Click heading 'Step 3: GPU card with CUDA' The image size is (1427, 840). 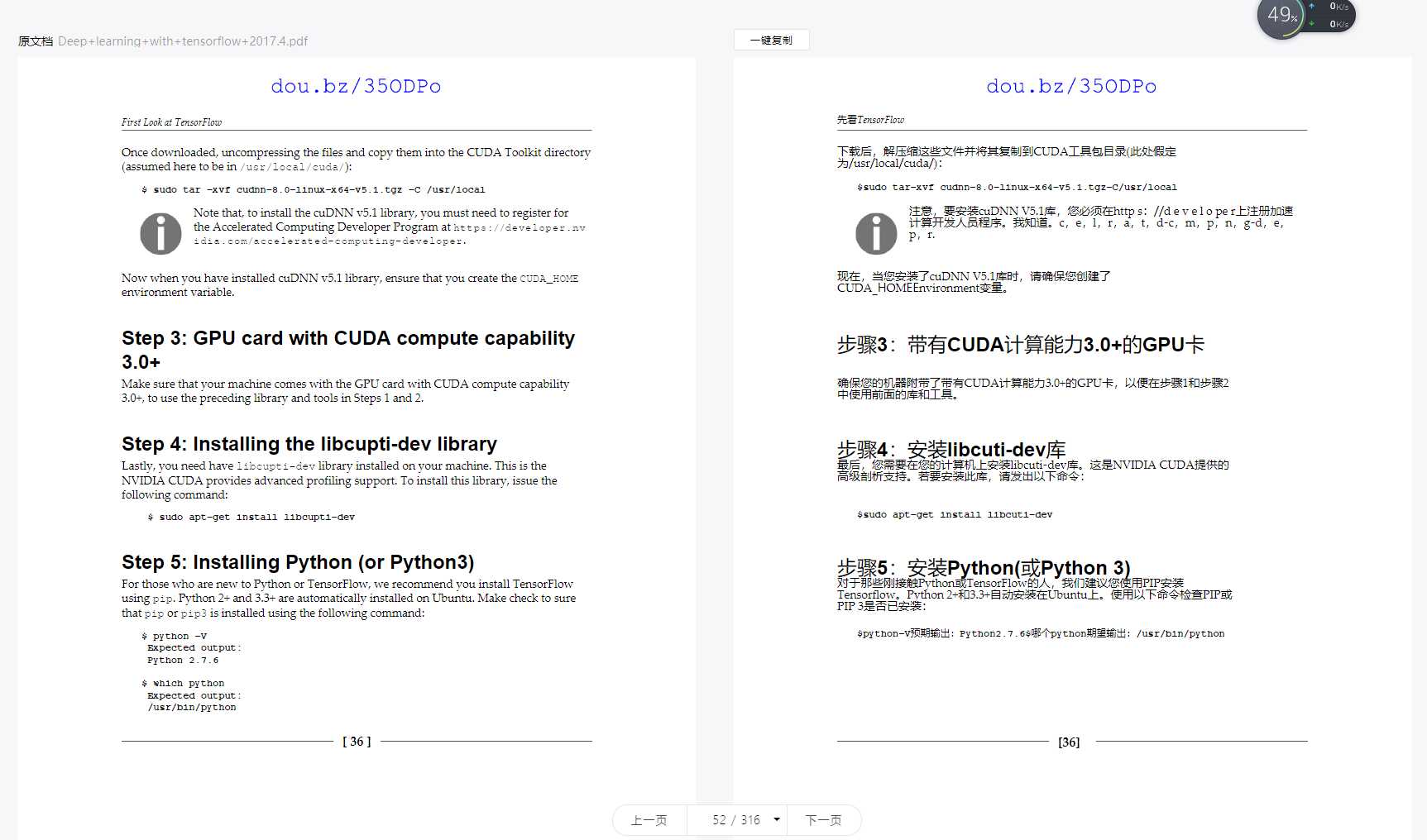[x=348, y=350]
